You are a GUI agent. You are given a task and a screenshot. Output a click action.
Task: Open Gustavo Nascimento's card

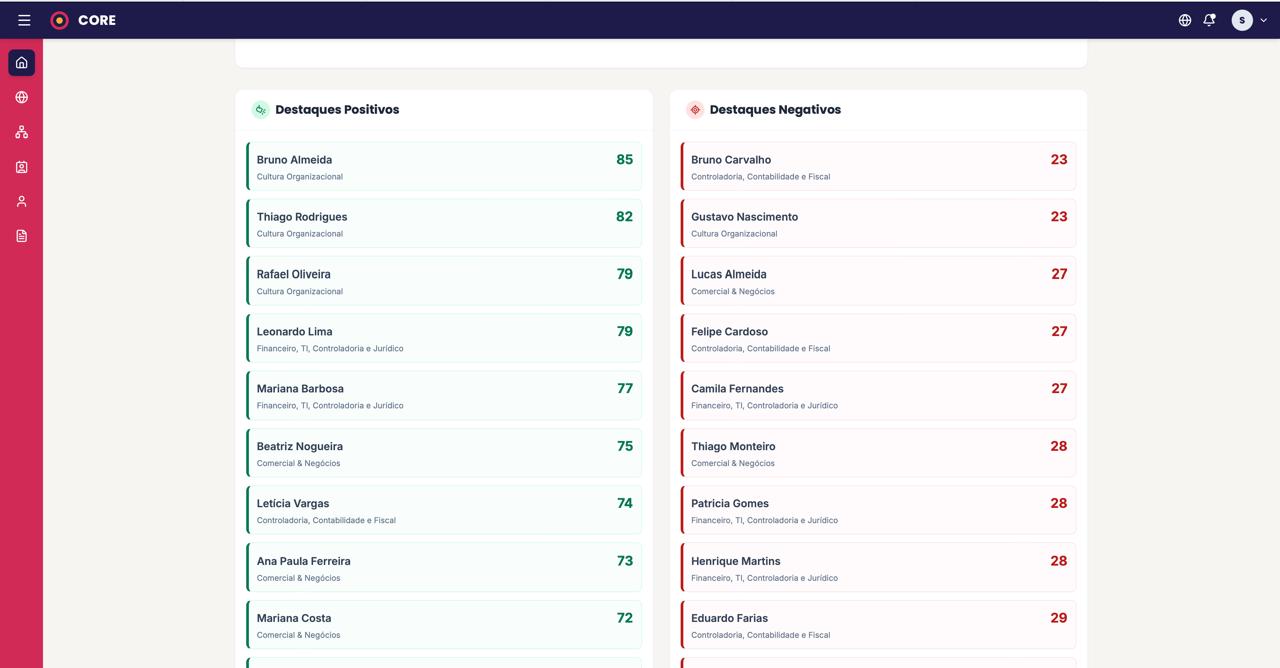(x=878, y=223)
